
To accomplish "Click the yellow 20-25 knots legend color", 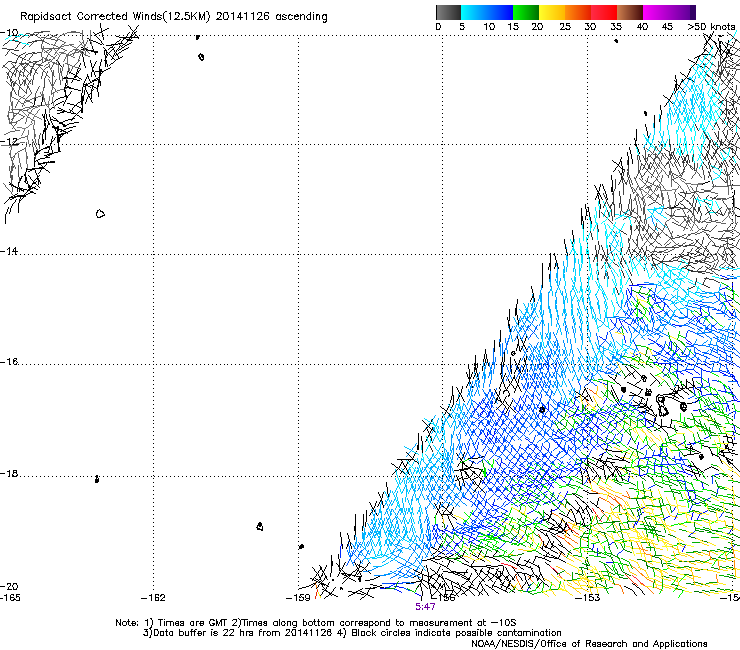I will pyautogui.click(x=552, y=12).
